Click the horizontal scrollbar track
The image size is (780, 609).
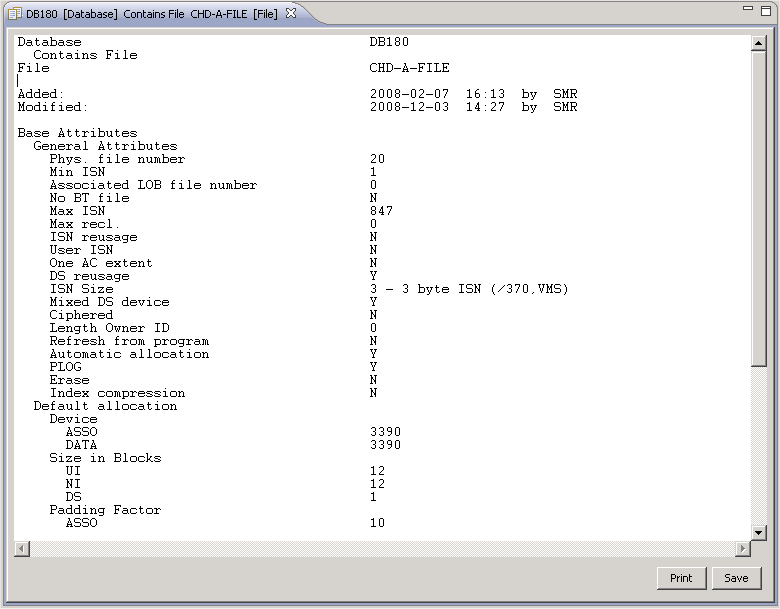(380, 549)
